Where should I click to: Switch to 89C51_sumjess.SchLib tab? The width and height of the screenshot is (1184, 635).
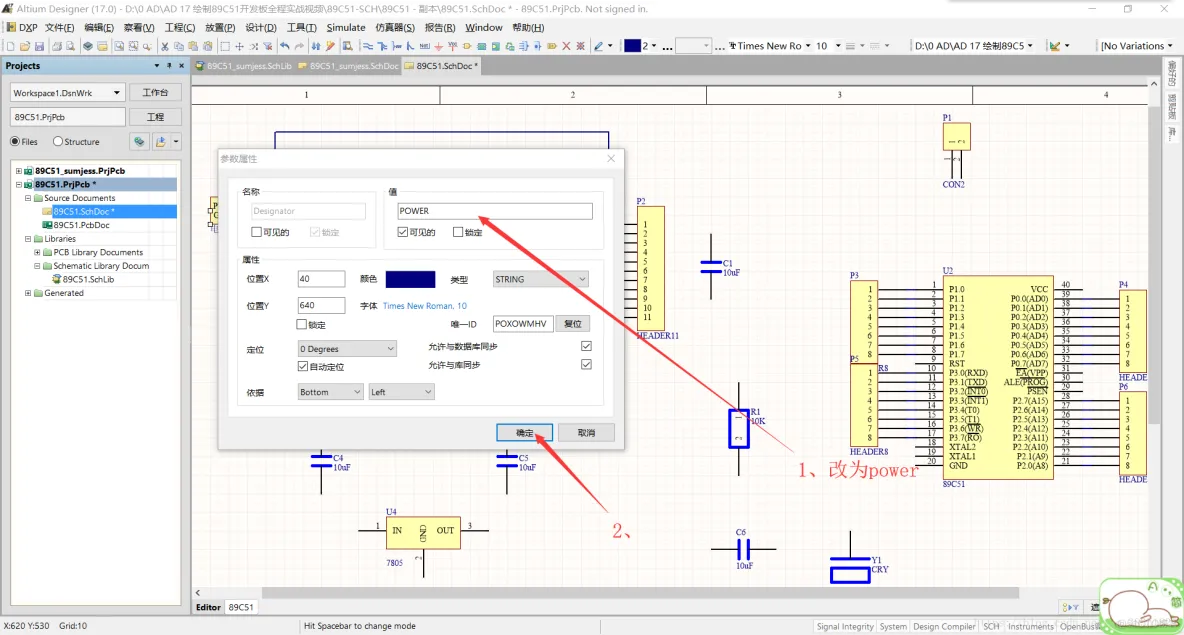(x=243, y=66)
